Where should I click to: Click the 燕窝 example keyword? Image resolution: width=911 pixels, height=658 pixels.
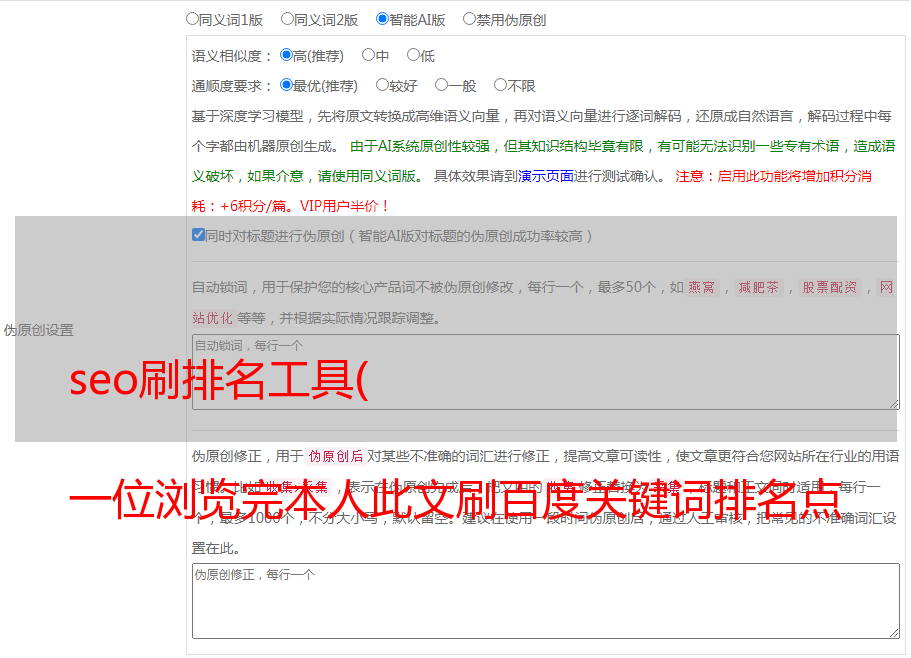click(701, 287)
